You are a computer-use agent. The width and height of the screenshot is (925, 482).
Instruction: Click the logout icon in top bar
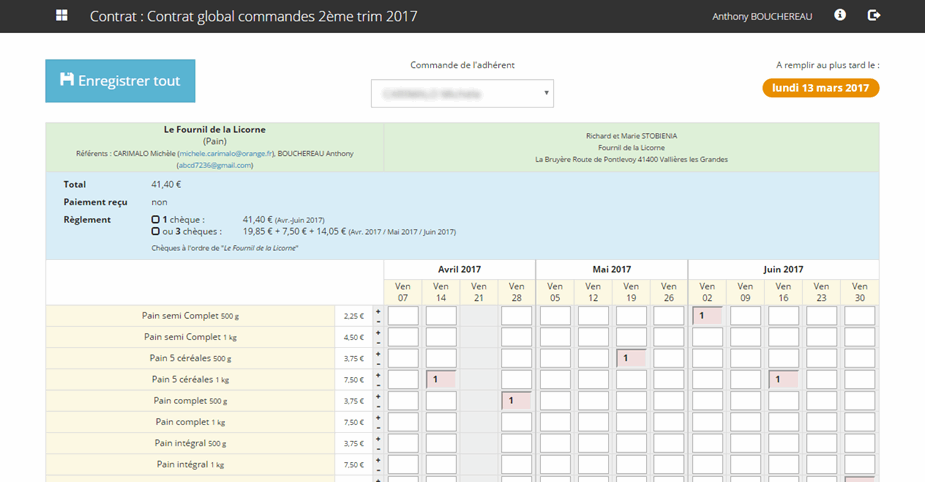pos(874,15)
